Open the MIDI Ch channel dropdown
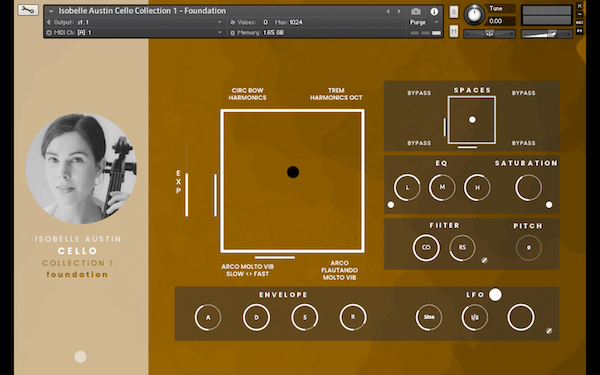This screenshot has height=375, width=600. coord(134,33)
